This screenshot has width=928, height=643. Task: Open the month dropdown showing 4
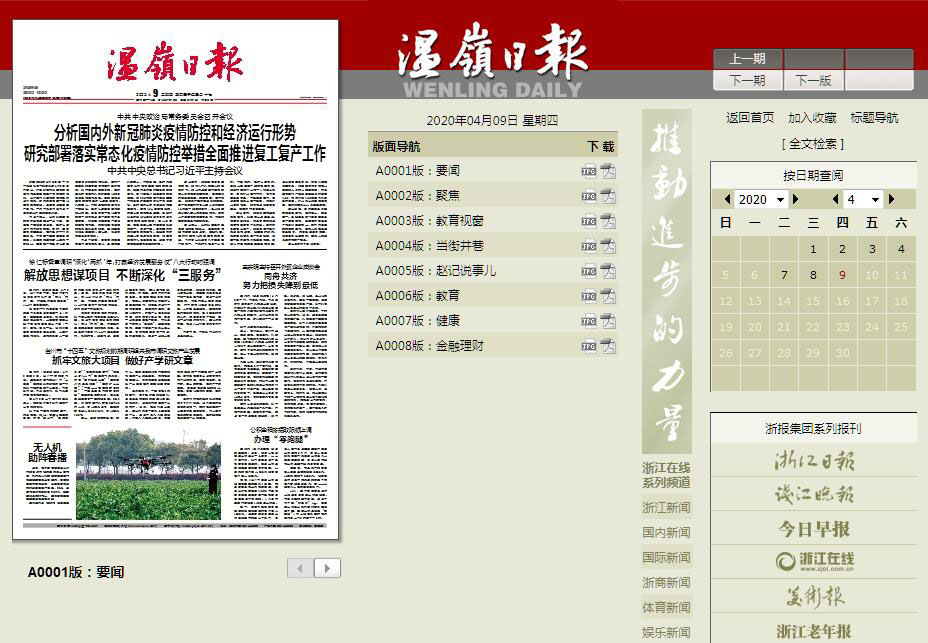coord(862,199)
